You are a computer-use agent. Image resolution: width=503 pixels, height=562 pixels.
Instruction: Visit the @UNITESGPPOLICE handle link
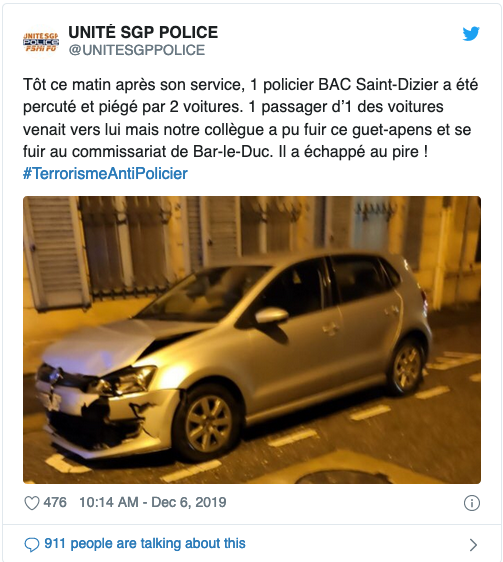(x=137, y=50)
